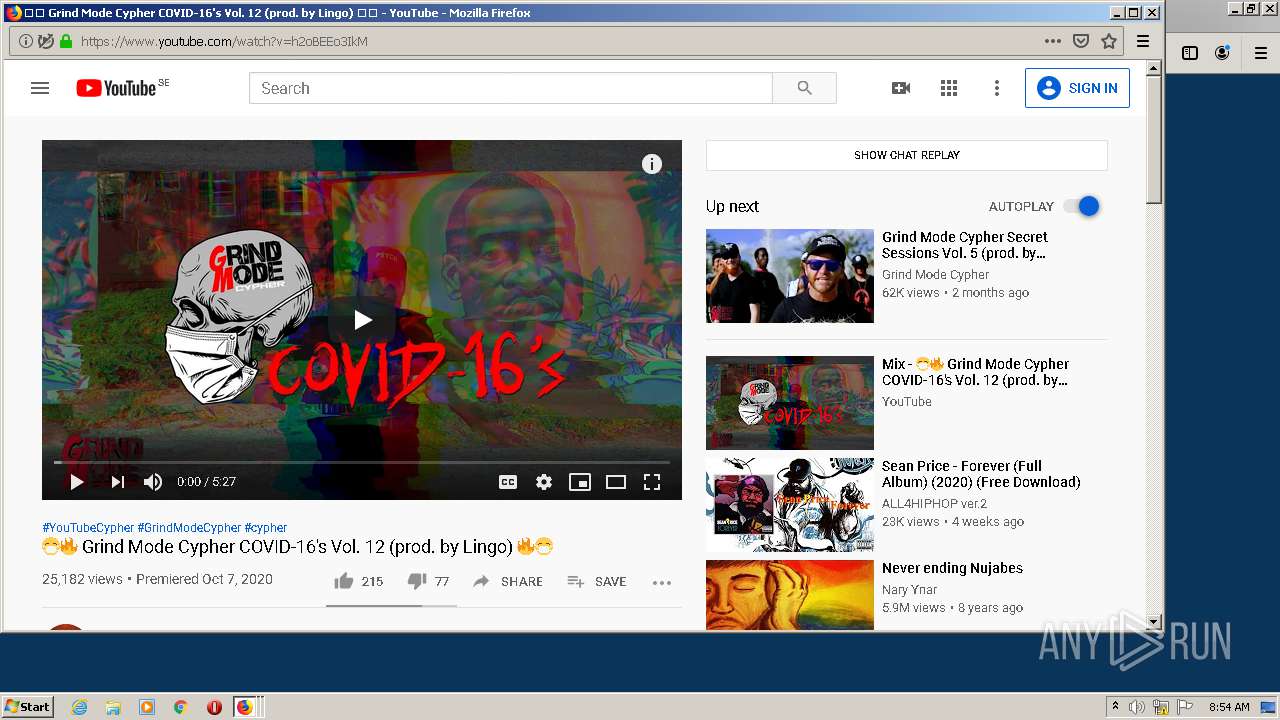Click the green padlock security icon
1280x720 pixels.
66,41
